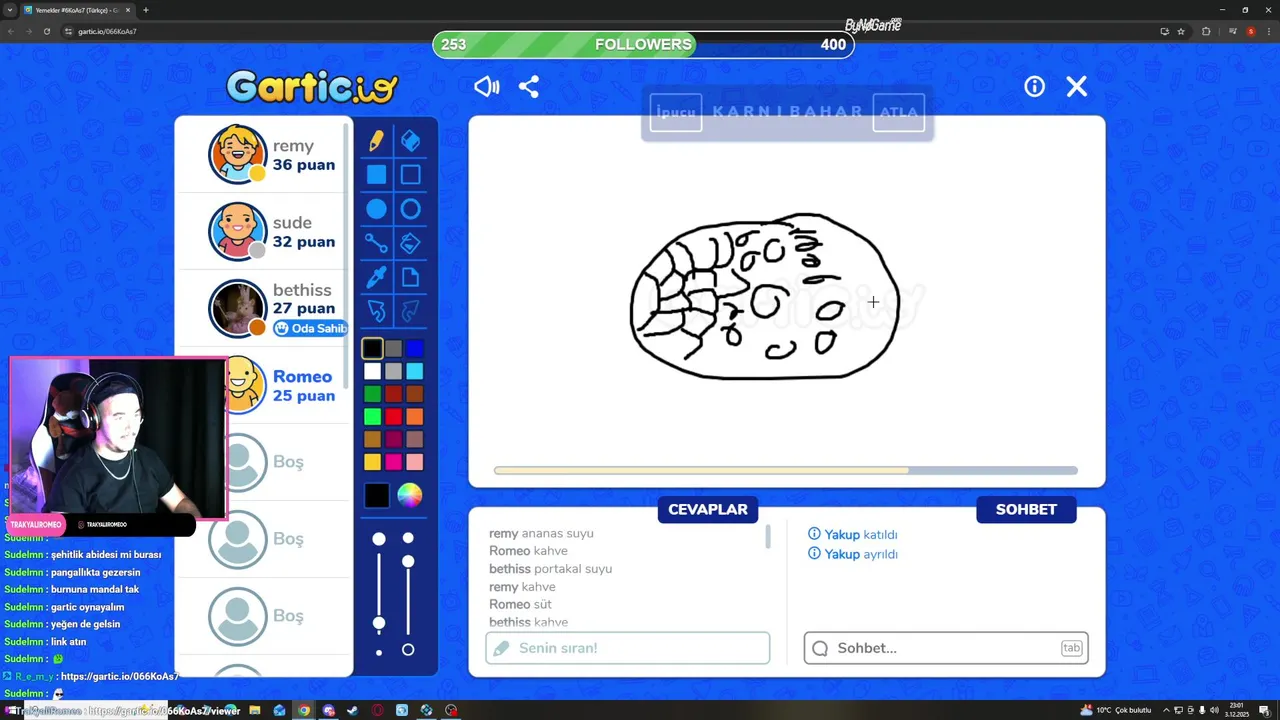Click the brush size slider handle

coord(379,623)
